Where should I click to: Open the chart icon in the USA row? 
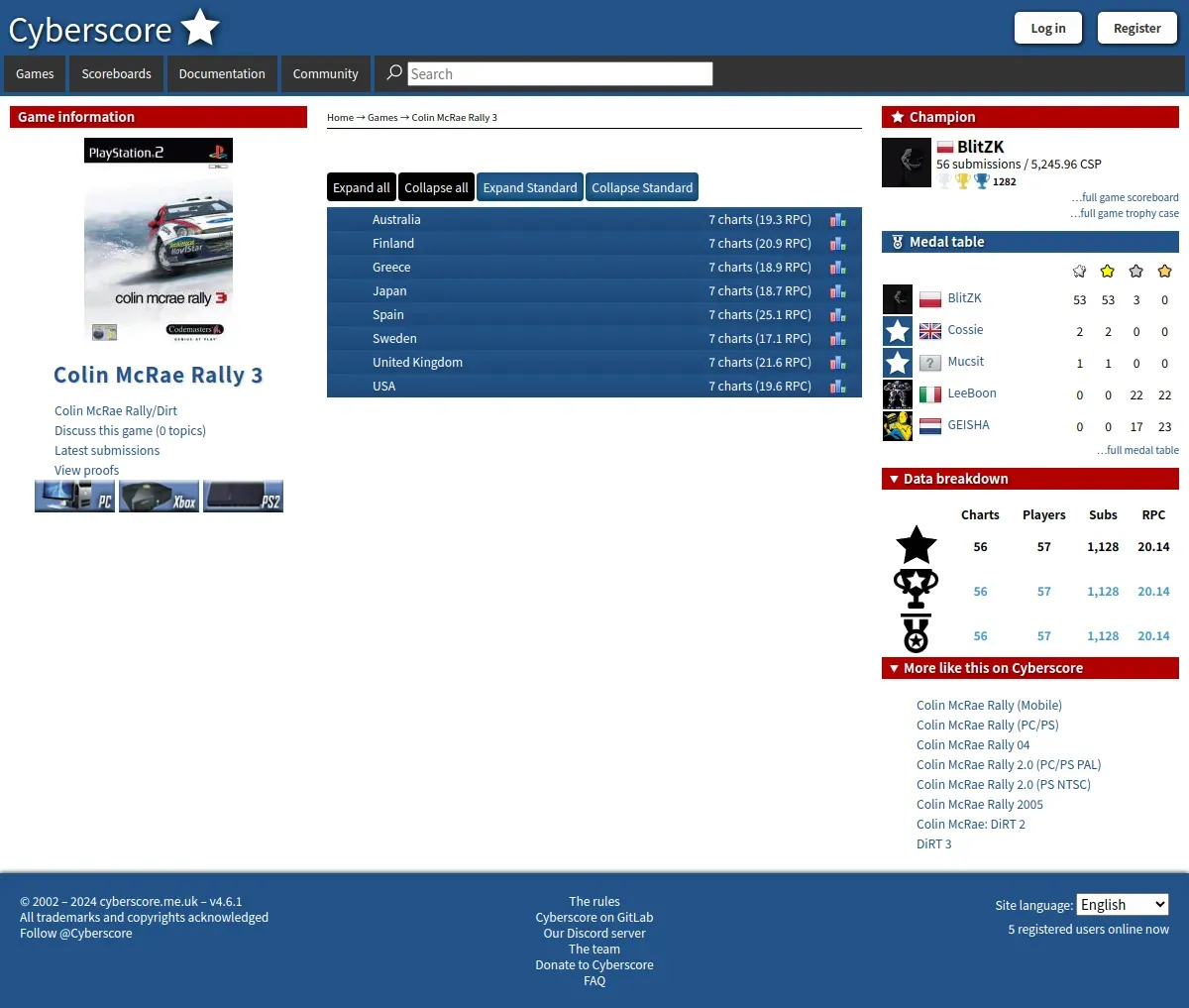pyautogui.click(x=838, y=387)
